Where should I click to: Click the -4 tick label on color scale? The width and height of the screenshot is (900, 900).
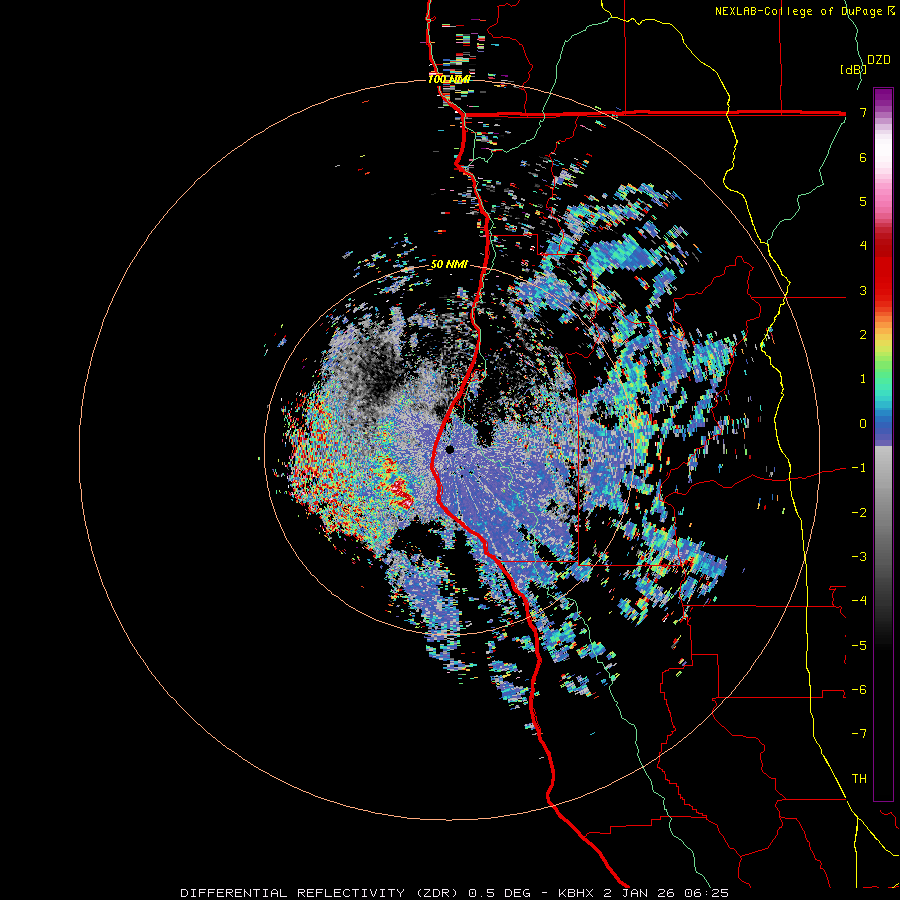(859, 601)
